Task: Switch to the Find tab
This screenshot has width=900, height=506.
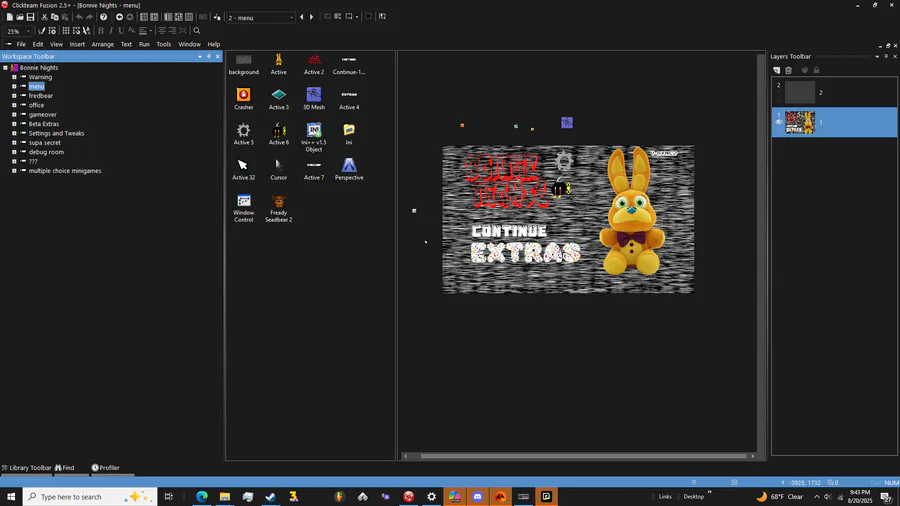Action: coord(65,468)
